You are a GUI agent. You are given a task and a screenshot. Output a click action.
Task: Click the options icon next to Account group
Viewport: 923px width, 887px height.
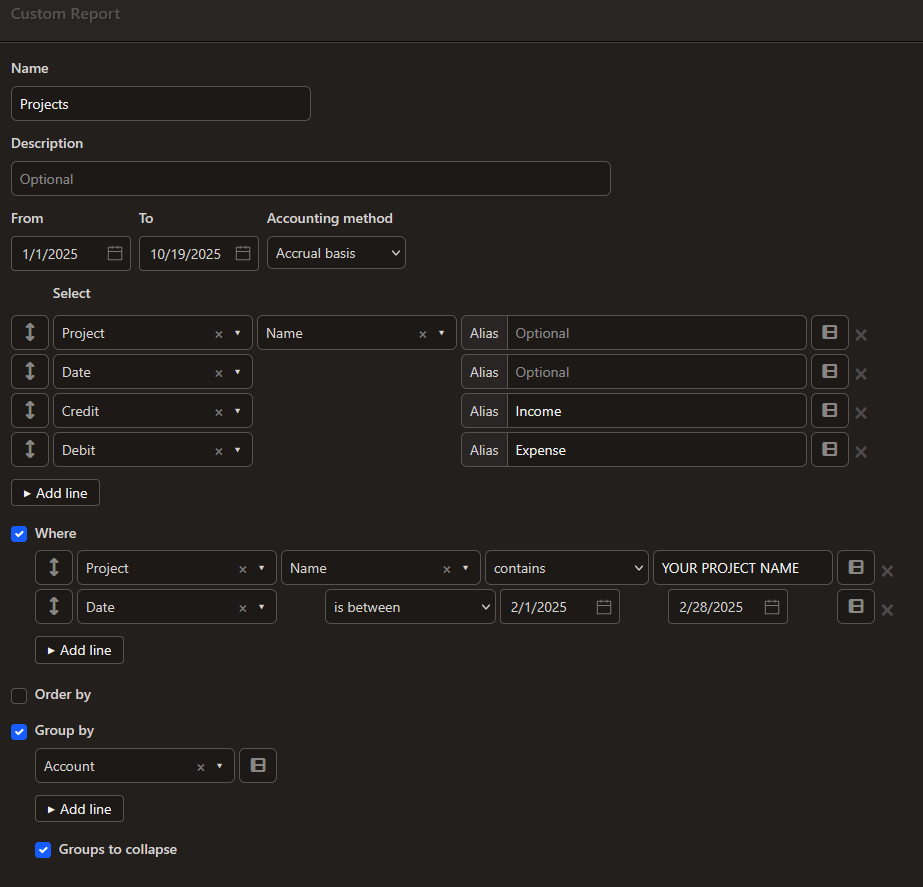(258, 765)
